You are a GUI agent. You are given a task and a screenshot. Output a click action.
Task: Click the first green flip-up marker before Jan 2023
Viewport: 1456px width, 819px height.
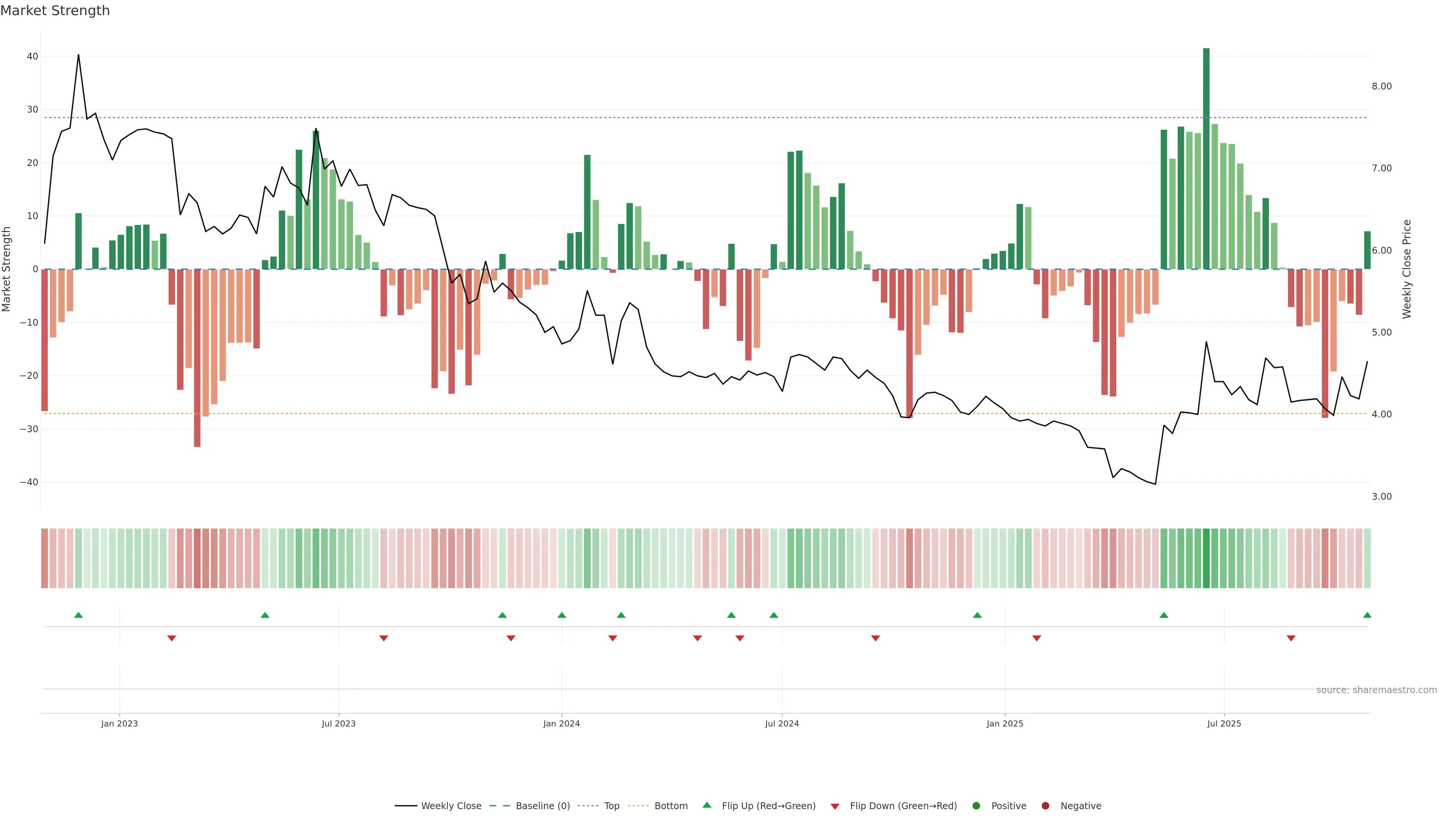click(78, 615)
